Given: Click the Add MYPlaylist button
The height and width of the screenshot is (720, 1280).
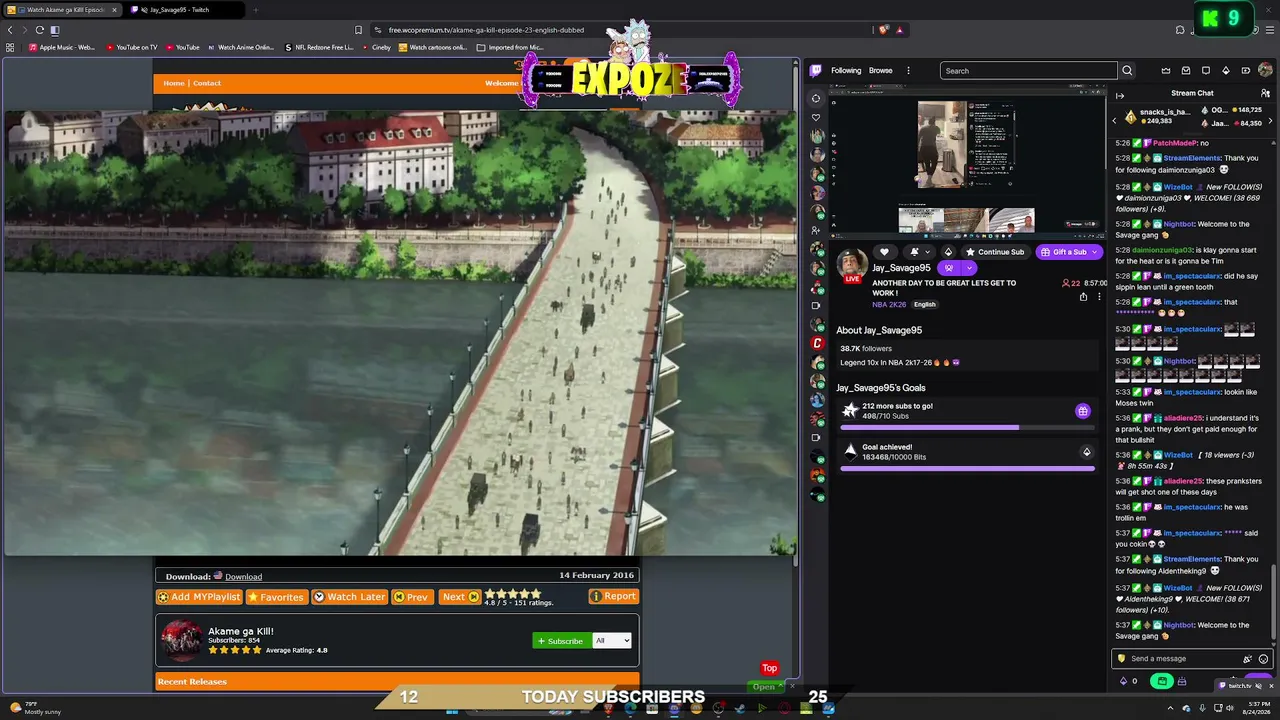Looking at the screenshot, I should pos(199,597).
